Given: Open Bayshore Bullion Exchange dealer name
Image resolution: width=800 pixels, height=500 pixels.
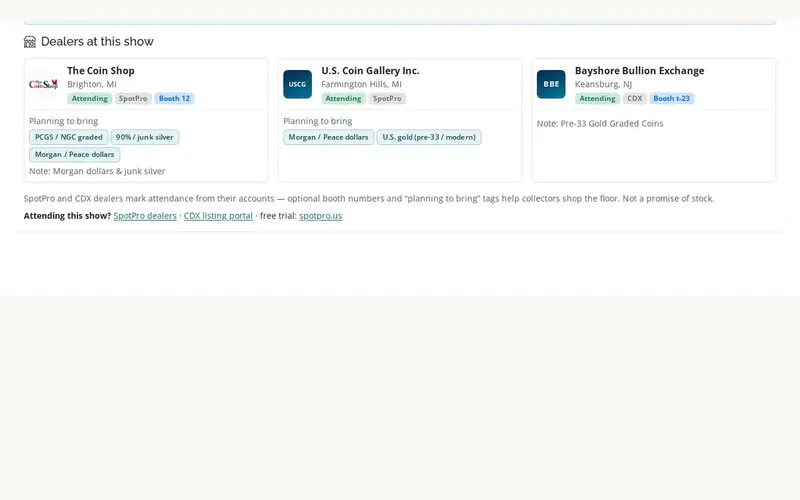Looking at the screenshot, I should tap(639, 70).
